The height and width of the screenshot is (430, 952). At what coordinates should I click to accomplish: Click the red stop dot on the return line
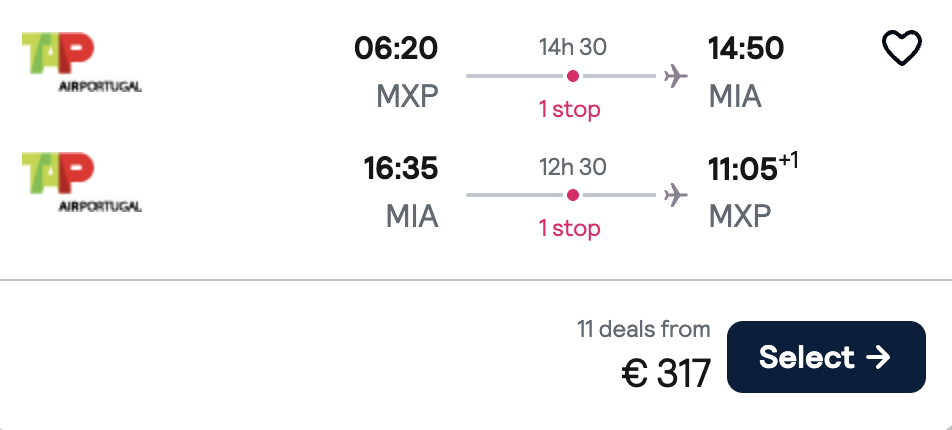573,194
